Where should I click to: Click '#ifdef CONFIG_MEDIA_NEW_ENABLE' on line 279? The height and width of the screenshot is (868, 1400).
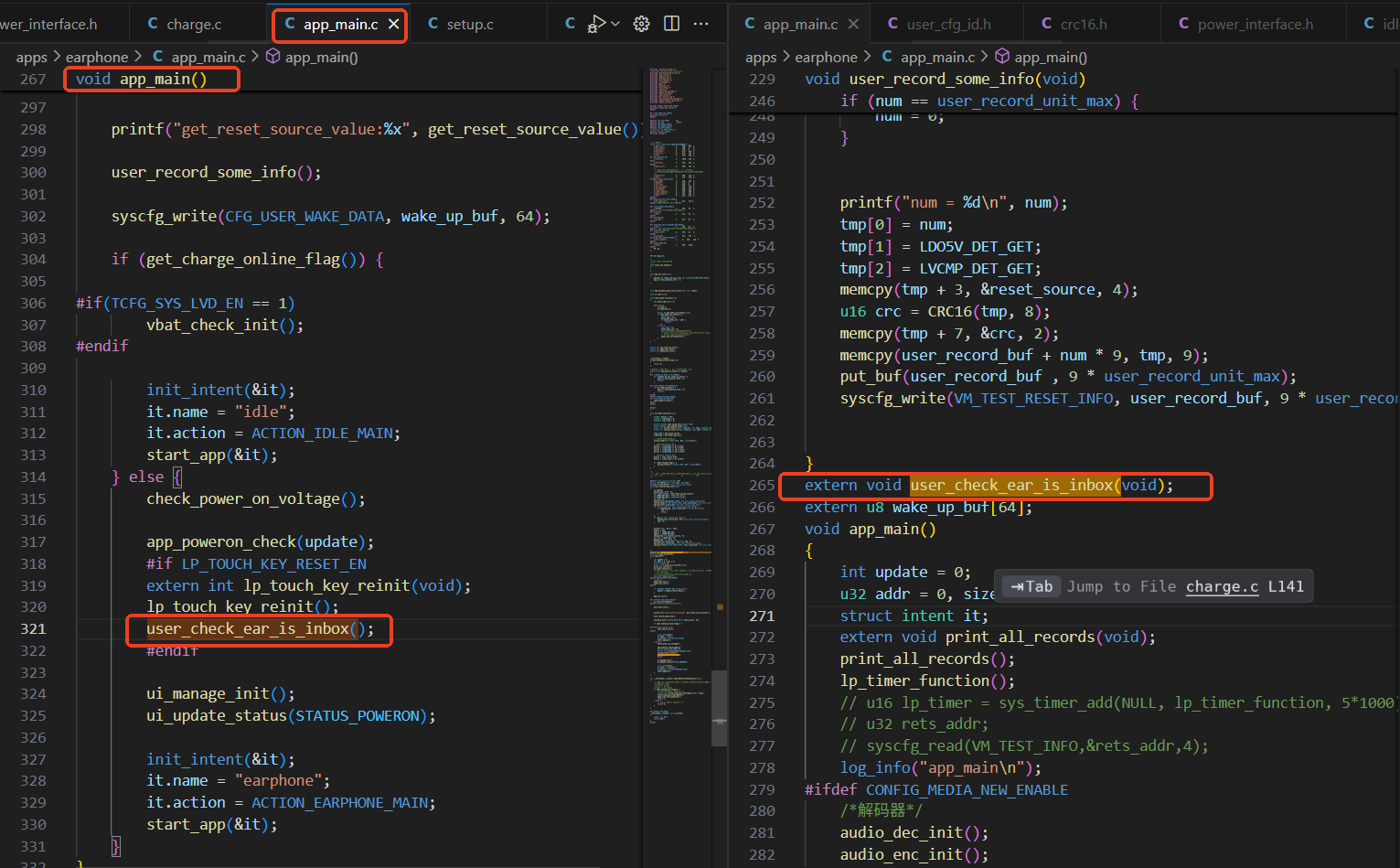click(x=936, y=789)
